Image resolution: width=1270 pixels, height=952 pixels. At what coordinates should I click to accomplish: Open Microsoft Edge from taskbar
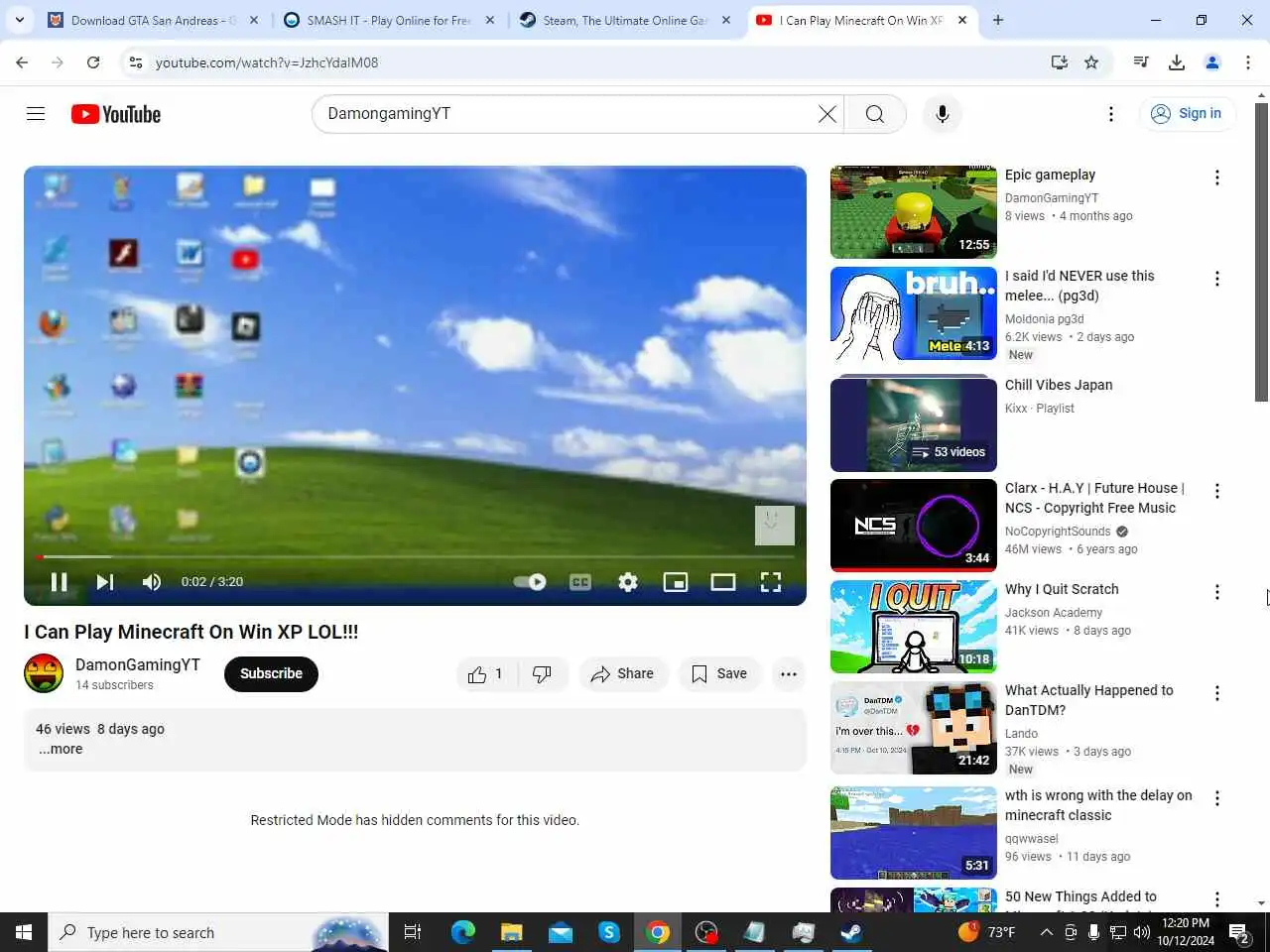(462, 932)
